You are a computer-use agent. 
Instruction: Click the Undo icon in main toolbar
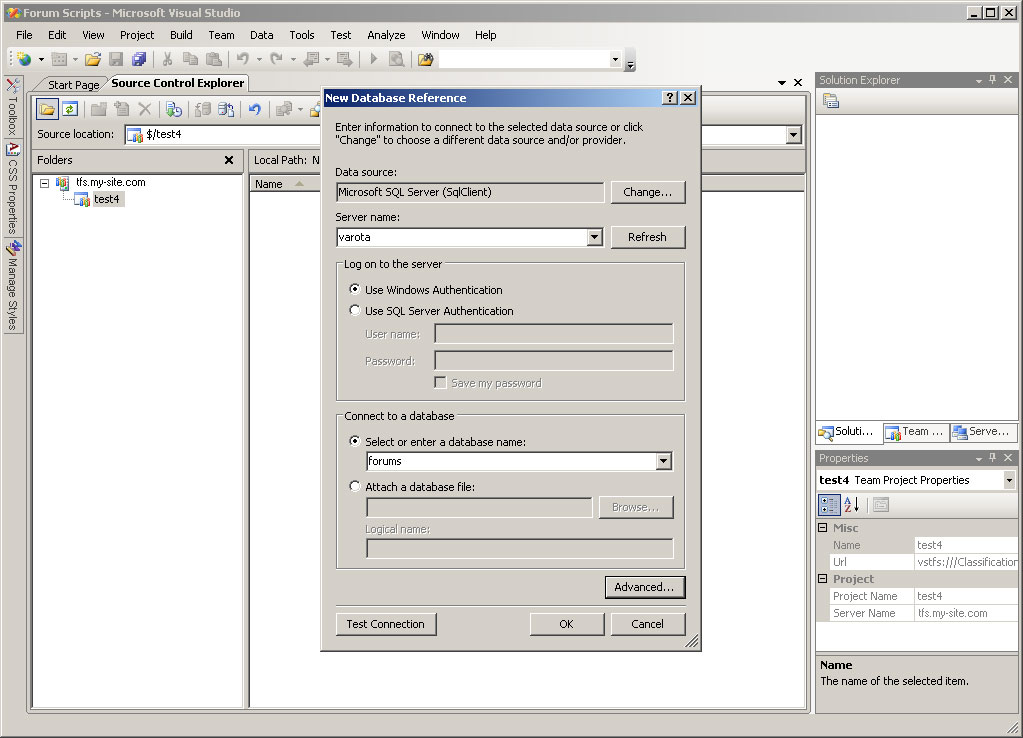pos(243,59)
